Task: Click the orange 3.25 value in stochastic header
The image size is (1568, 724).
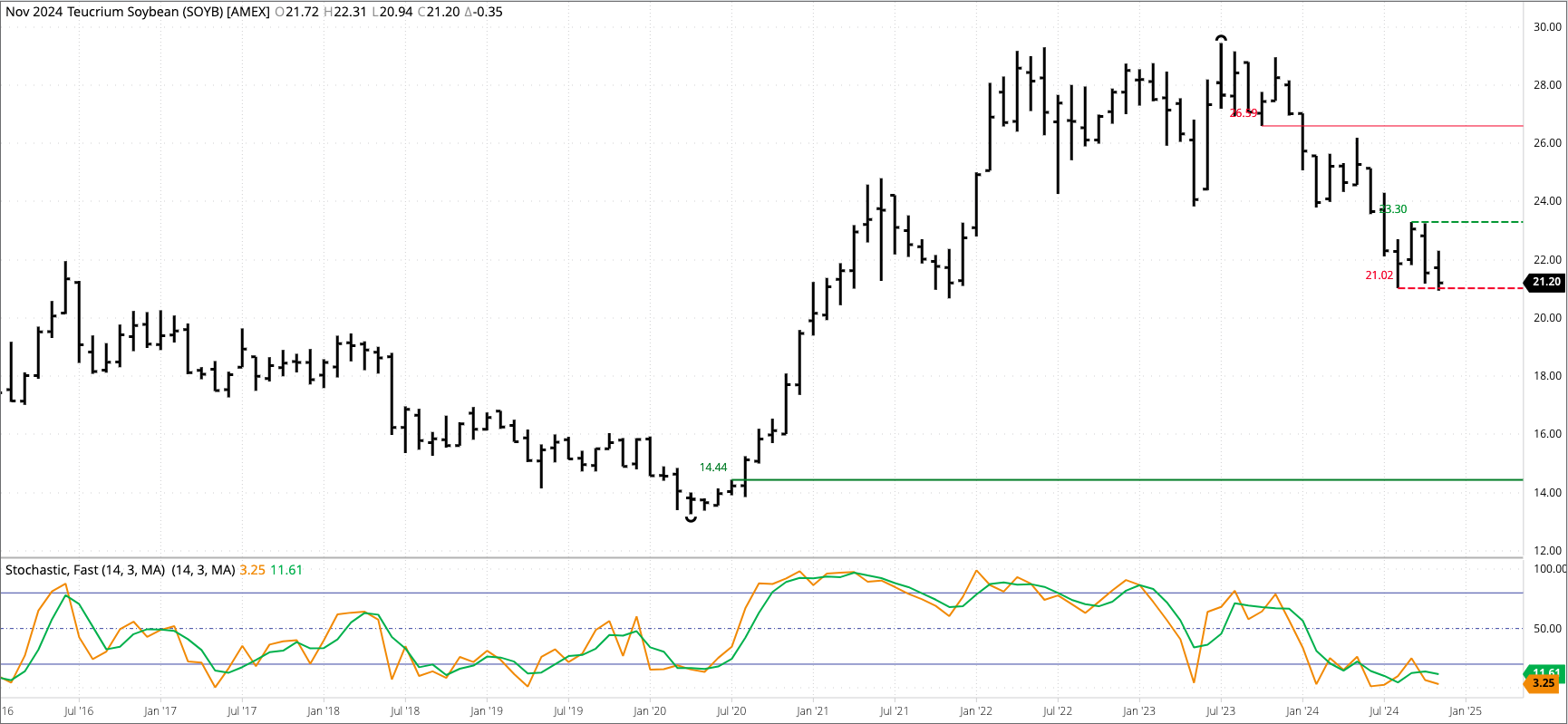Action: (252, 570)
